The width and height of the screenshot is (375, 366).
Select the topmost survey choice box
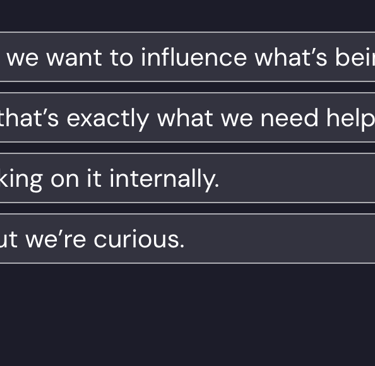tap(187, 57)
